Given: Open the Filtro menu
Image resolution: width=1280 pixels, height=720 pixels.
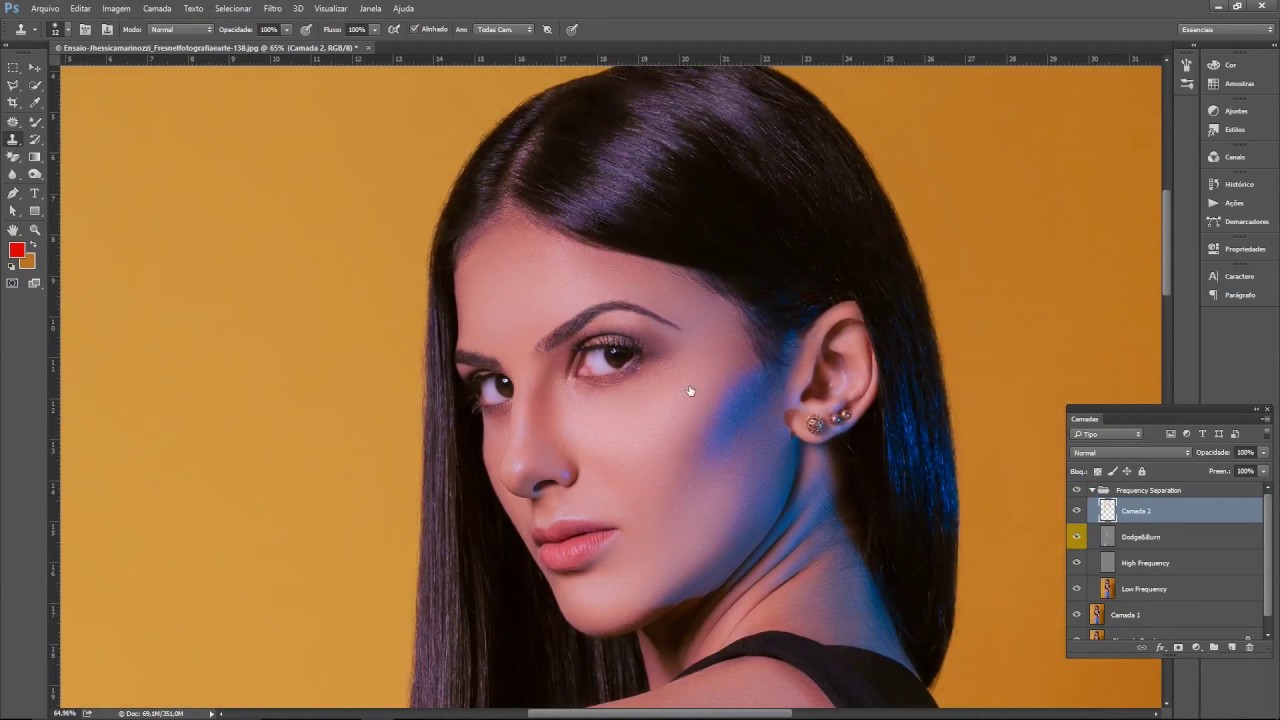Looking at the screenshot, I should (272, 8).
